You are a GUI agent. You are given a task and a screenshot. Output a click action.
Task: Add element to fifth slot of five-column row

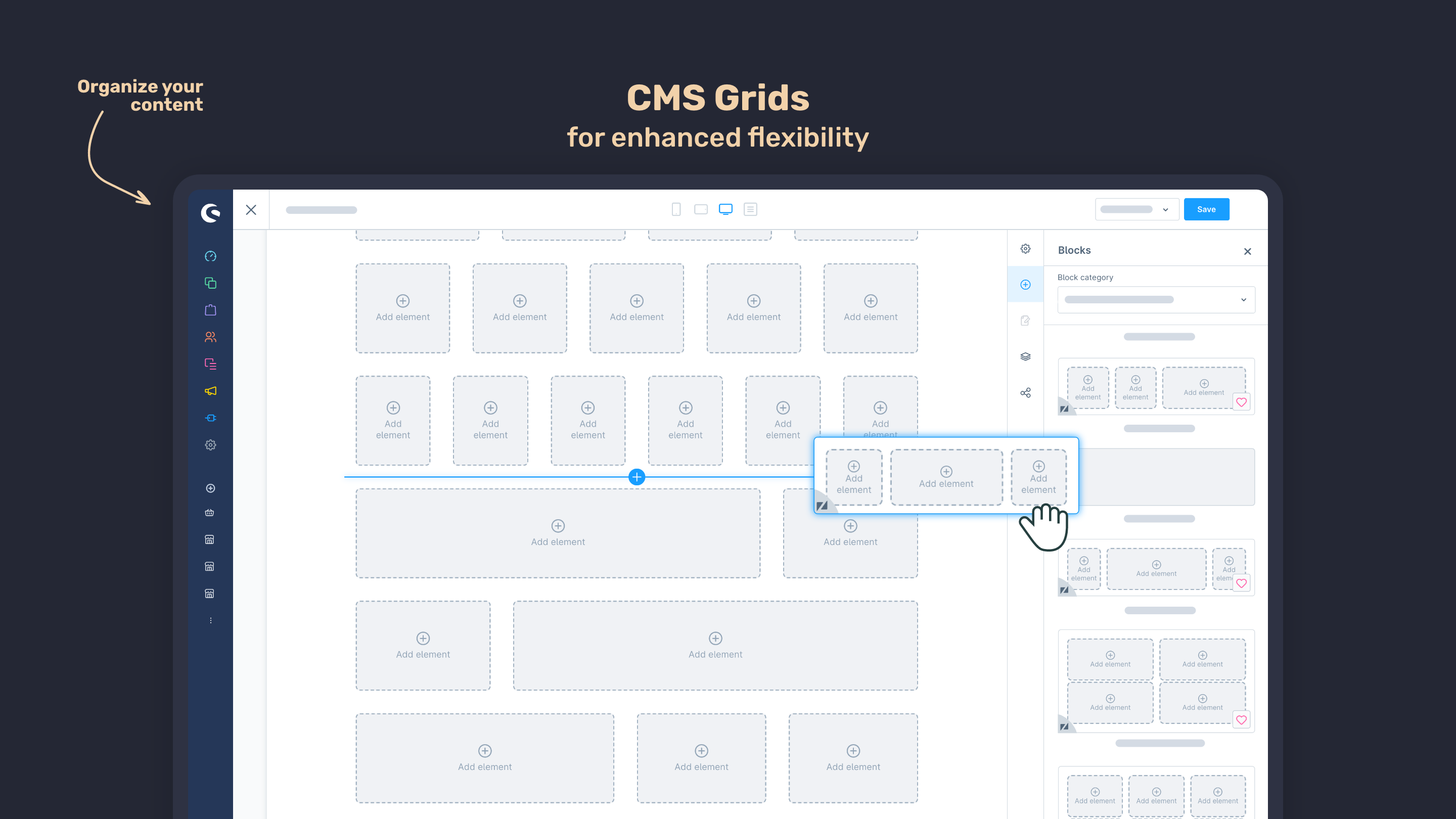tap(871, 308)
